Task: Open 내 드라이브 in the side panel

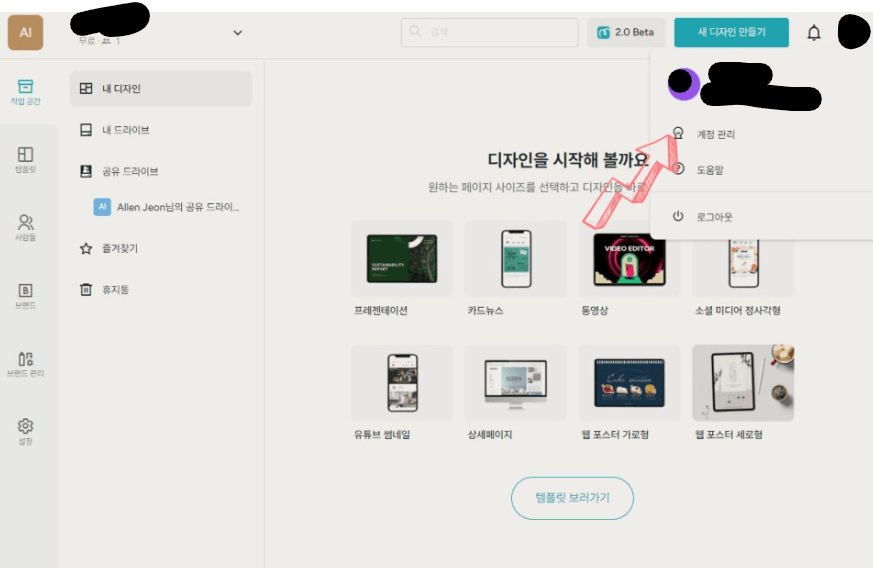Action: click(x=160, y=130)
